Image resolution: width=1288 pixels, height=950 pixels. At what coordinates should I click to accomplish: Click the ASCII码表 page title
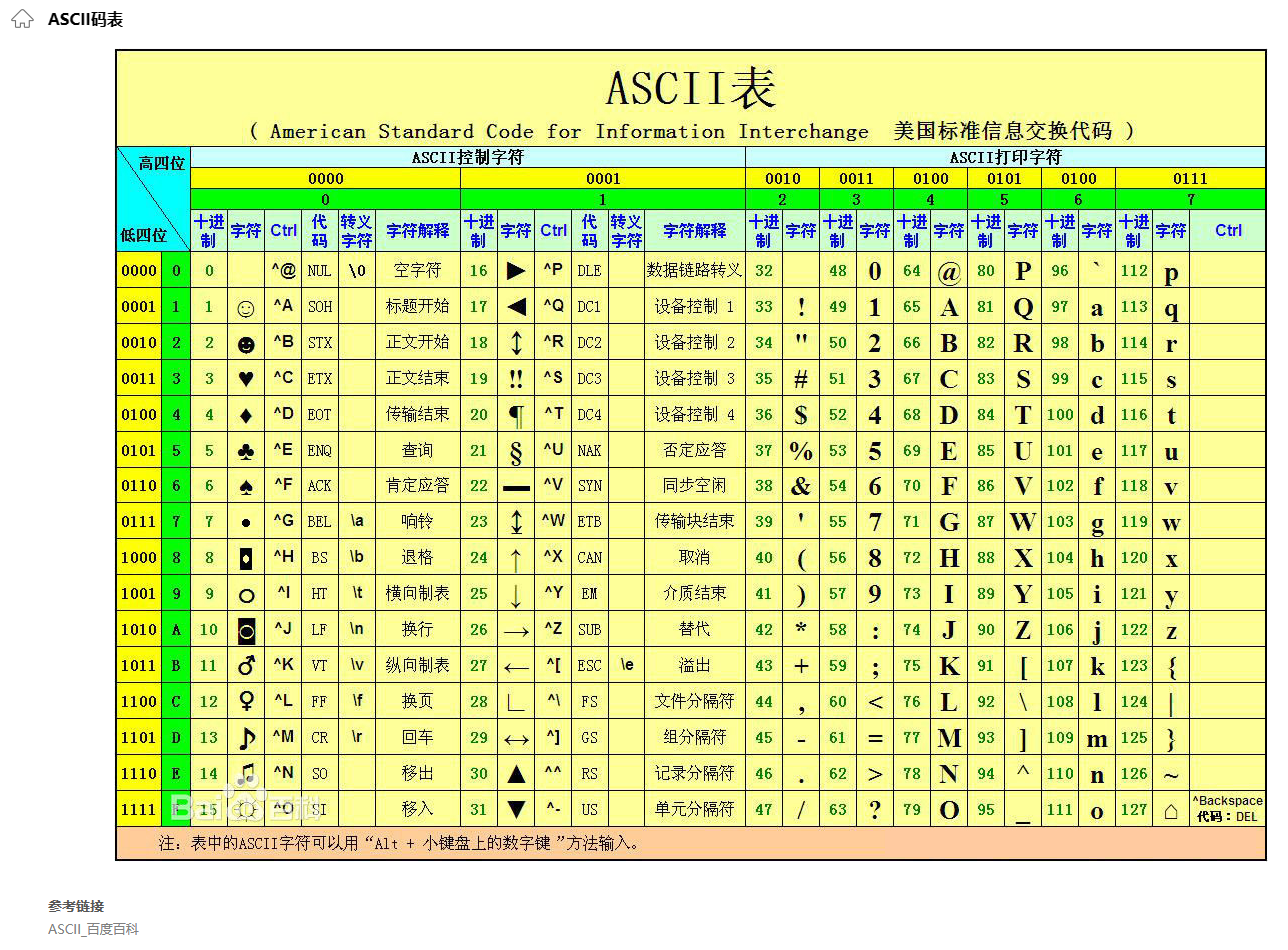85,18
